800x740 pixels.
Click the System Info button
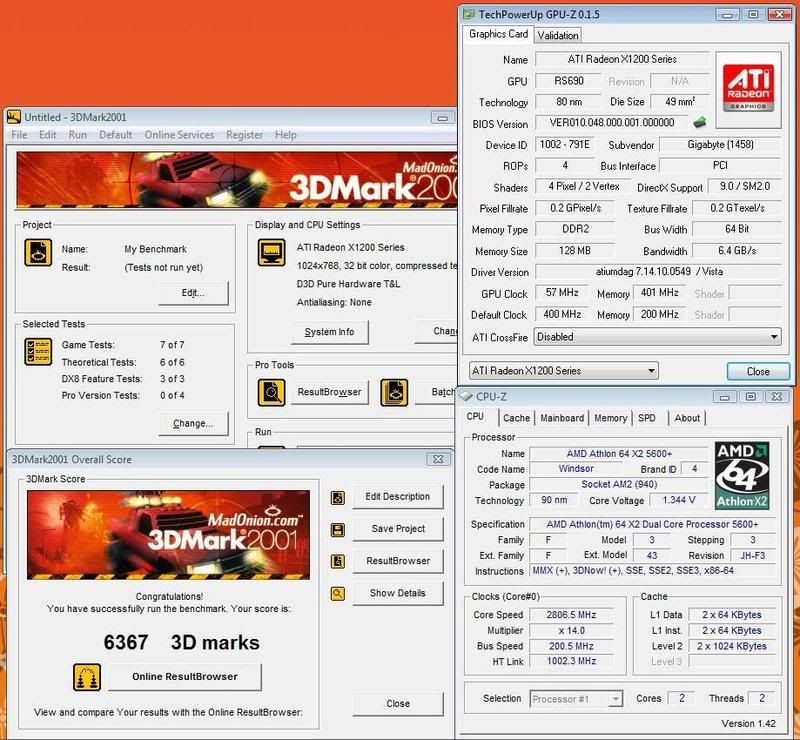click(x=330, y=332)
